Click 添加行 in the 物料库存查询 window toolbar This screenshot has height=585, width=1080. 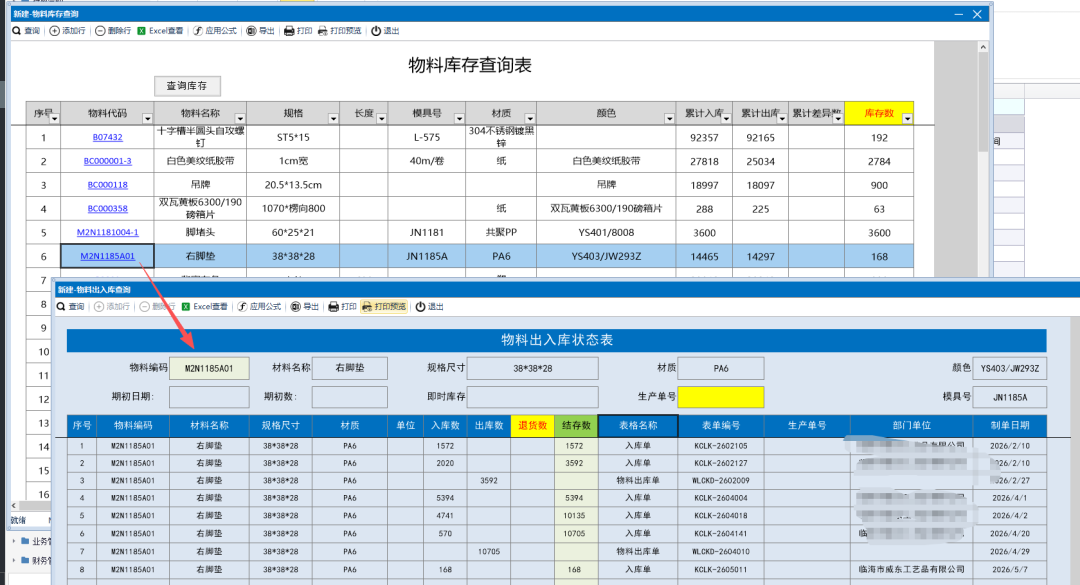[68, 31]
